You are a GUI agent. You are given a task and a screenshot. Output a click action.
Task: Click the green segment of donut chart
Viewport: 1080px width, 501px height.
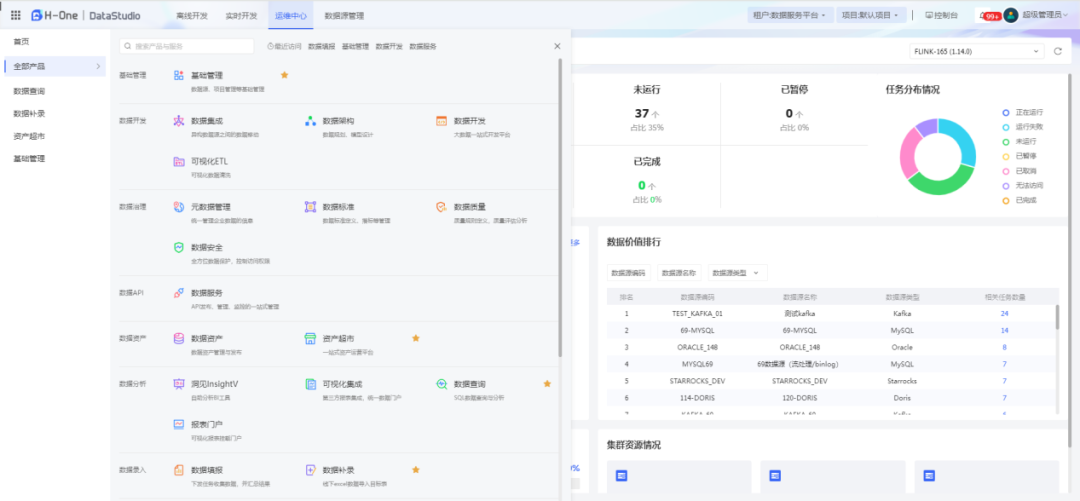[x=935, y=181]
